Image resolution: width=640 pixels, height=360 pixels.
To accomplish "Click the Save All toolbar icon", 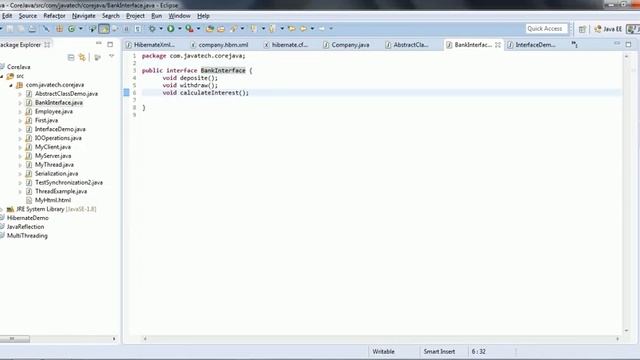I will tap(21, 29).
